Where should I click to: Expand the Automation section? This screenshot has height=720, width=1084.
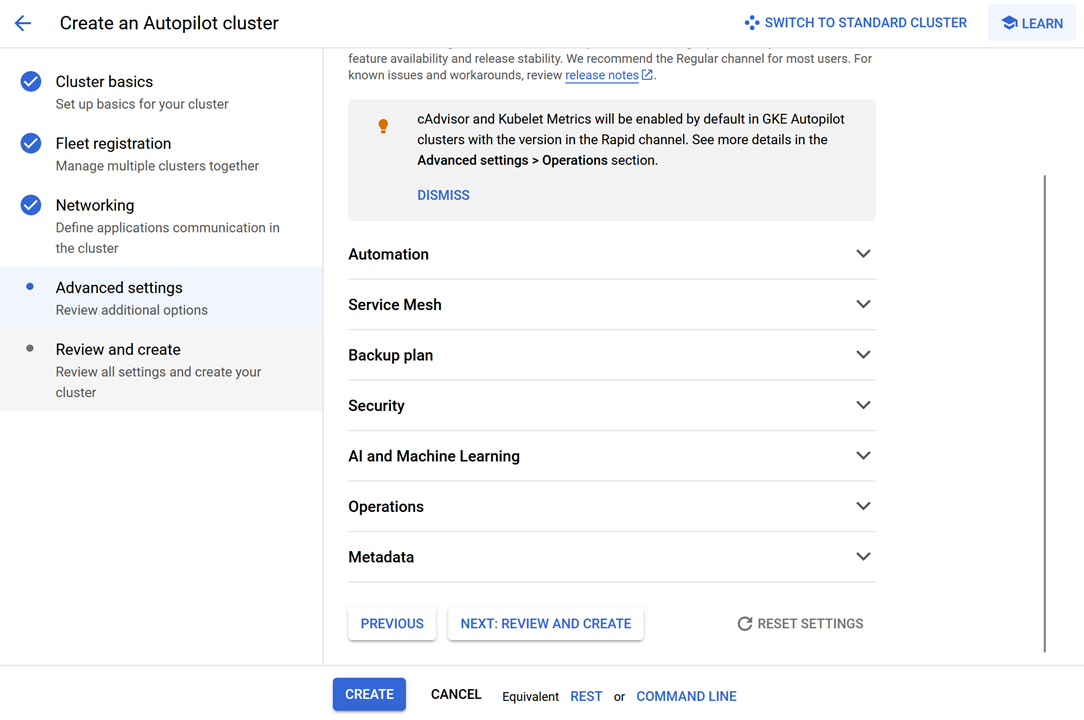[612, 254]
